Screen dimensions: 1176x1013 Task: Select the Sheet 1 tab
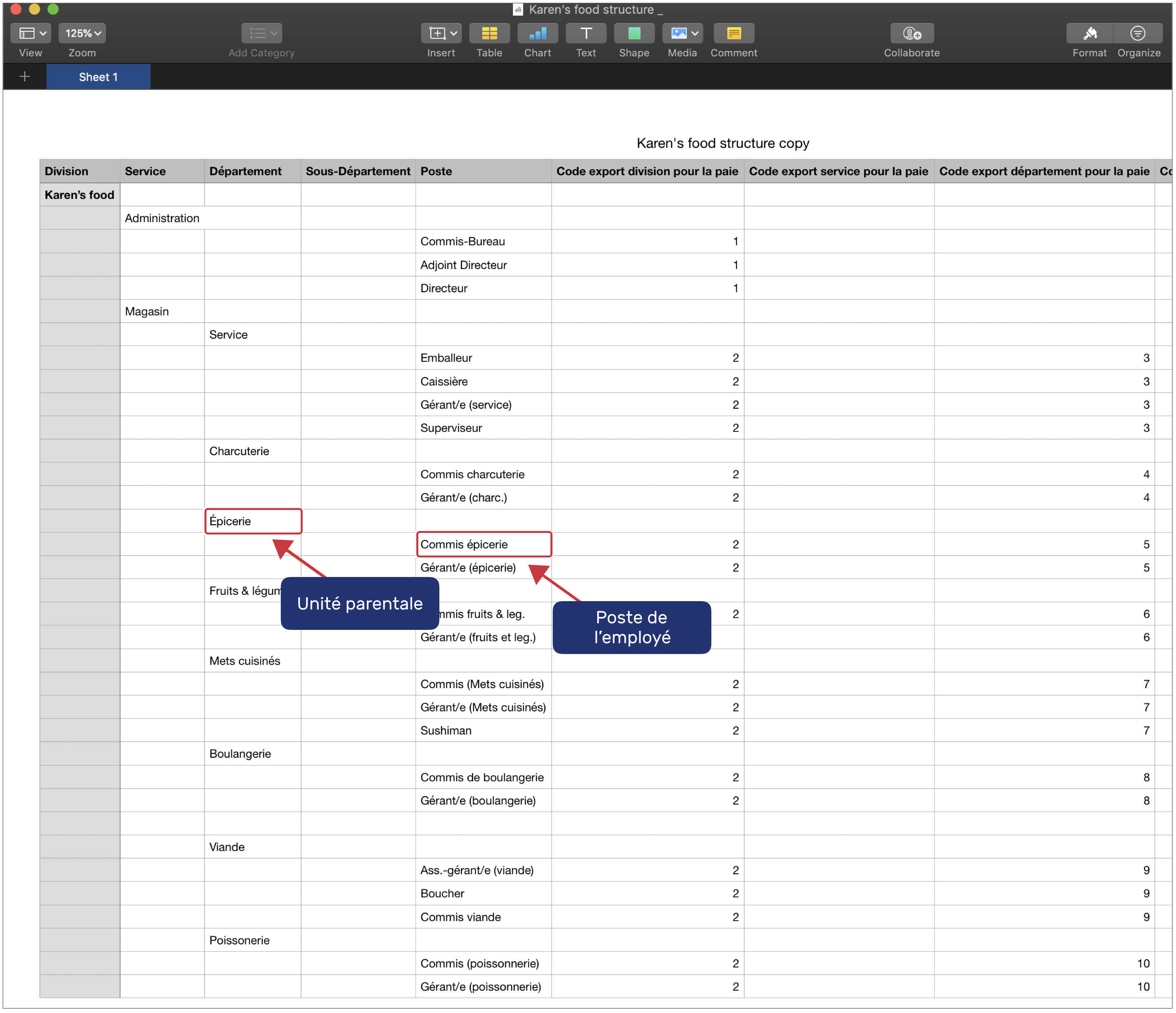(x=98, y=77)
